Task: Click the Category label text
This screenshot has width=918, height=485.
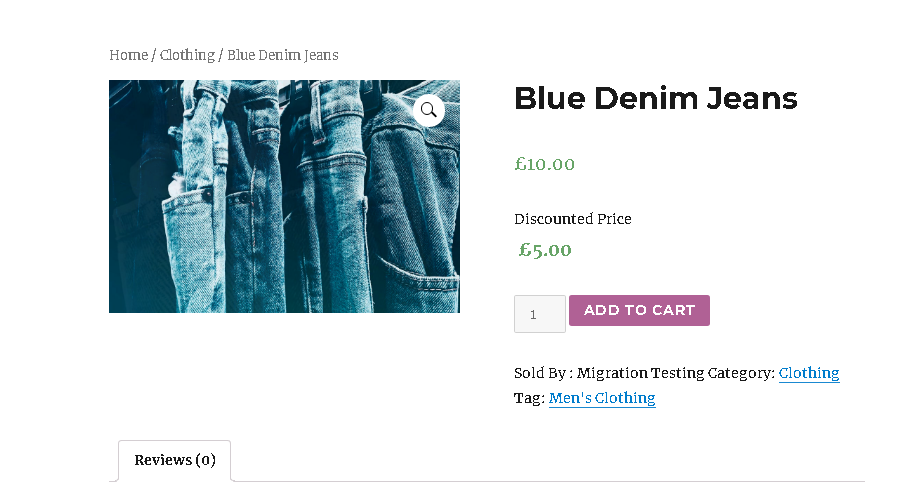Action: (x=741, y=373)
